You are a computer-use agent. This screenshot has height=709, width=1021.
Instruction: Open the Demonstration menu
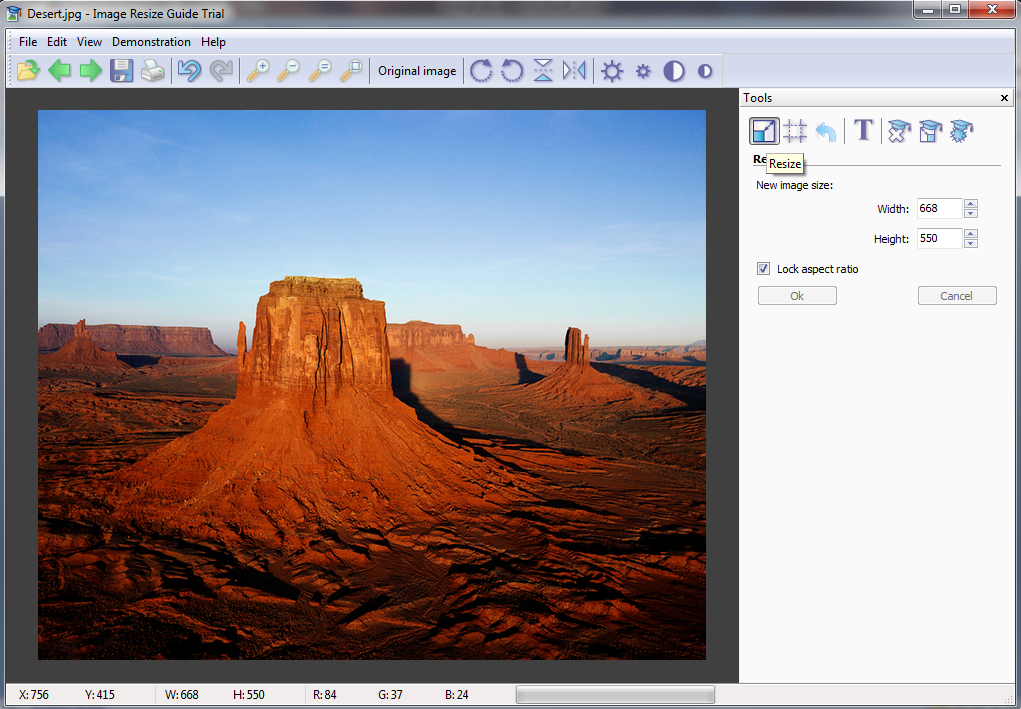[x=151, y=42]
